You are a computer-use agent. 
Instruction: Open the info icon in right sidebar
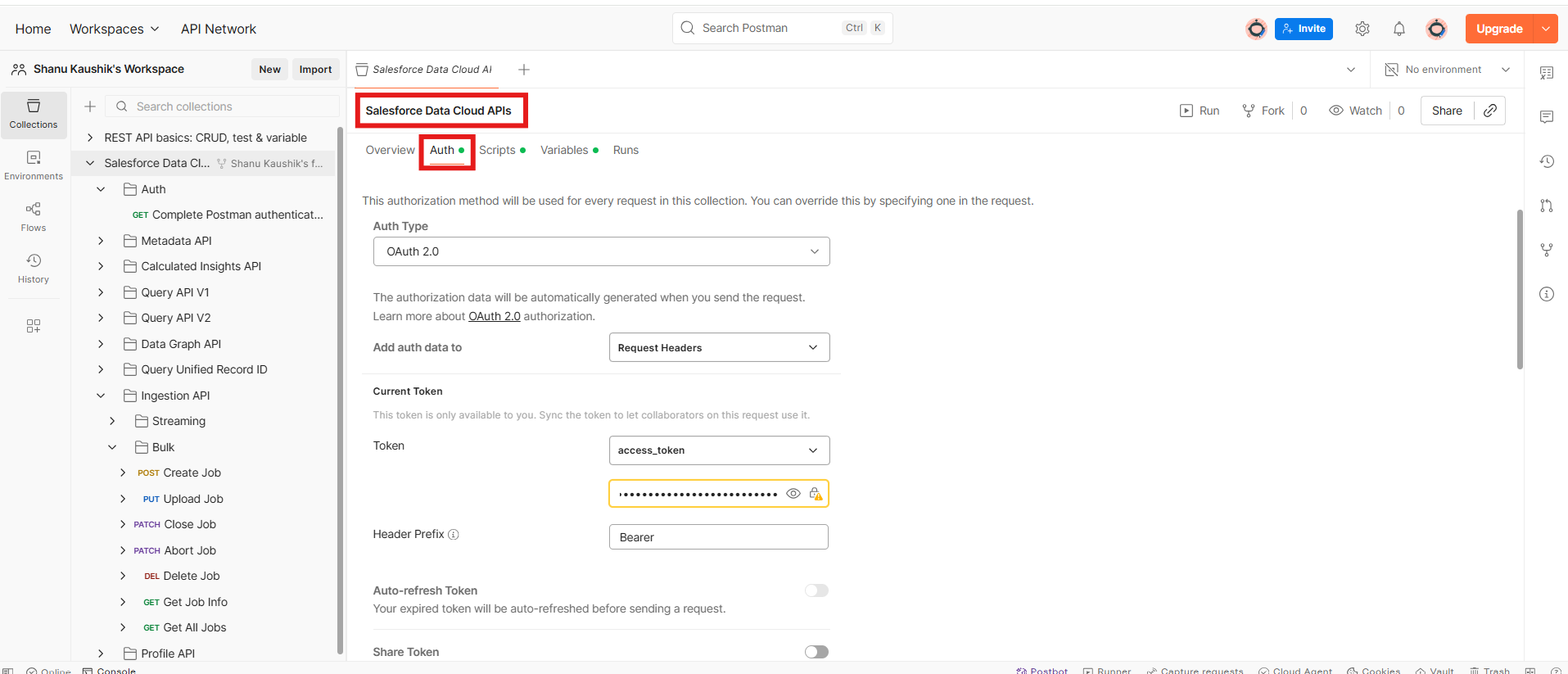point(1546,294)
